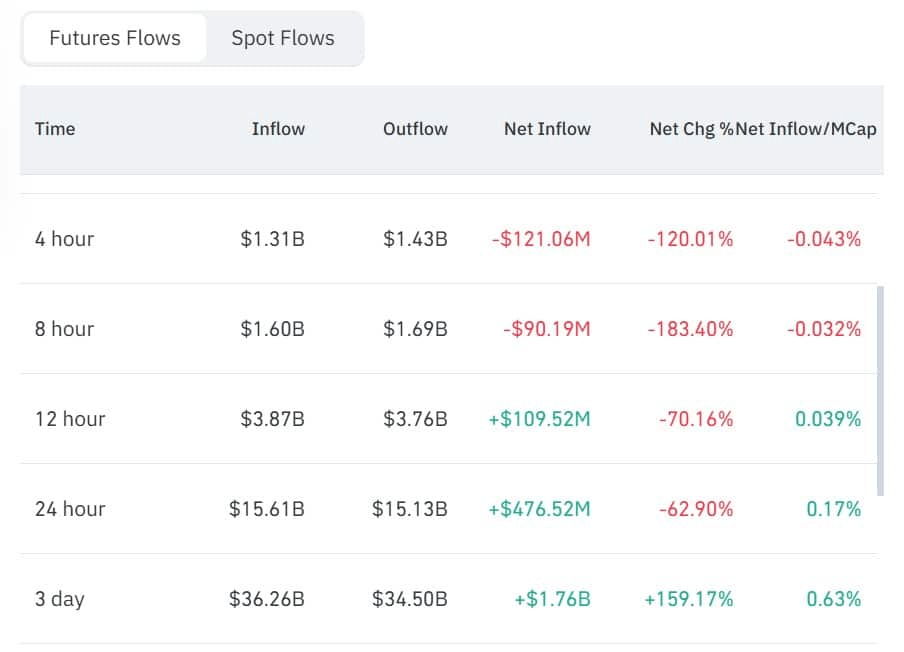The height and width of the screenshot is (652, 904).
Task: Switch to the Futures Flows tab
Action: coord(115,39)
